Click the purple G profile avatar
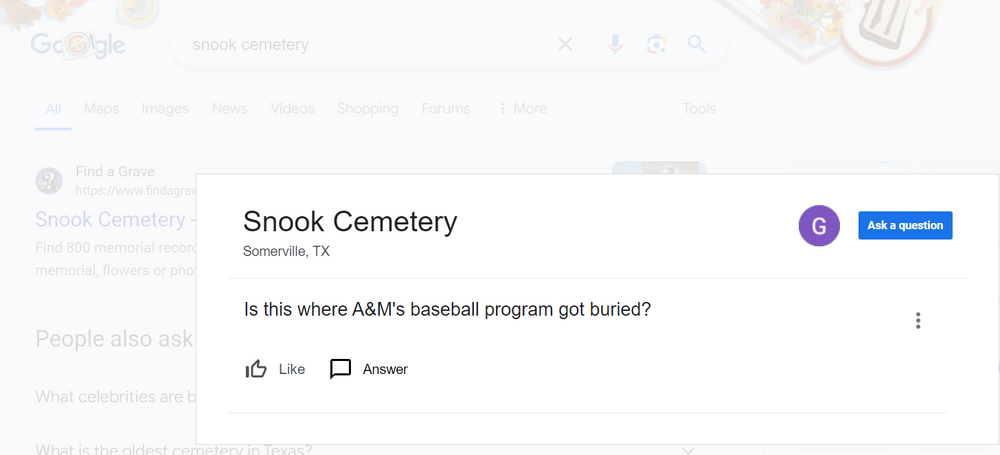This screenshot has height=455, width=1000. (x=819, y=226)
